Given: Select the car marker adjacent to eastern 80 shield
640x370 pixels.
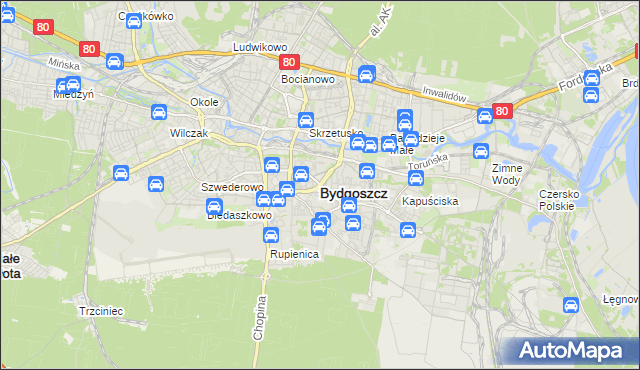Looking at the screenshot, I should [485, 116].
